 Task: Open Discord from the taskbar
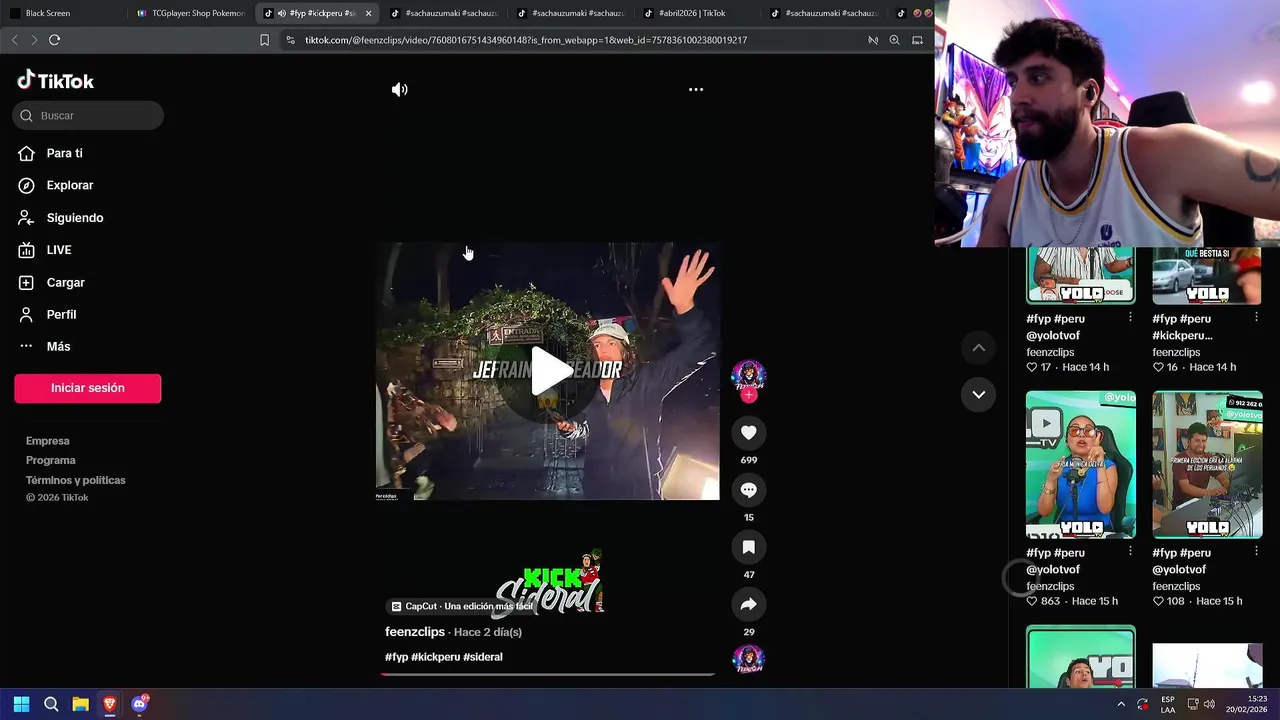coord(139,704)
